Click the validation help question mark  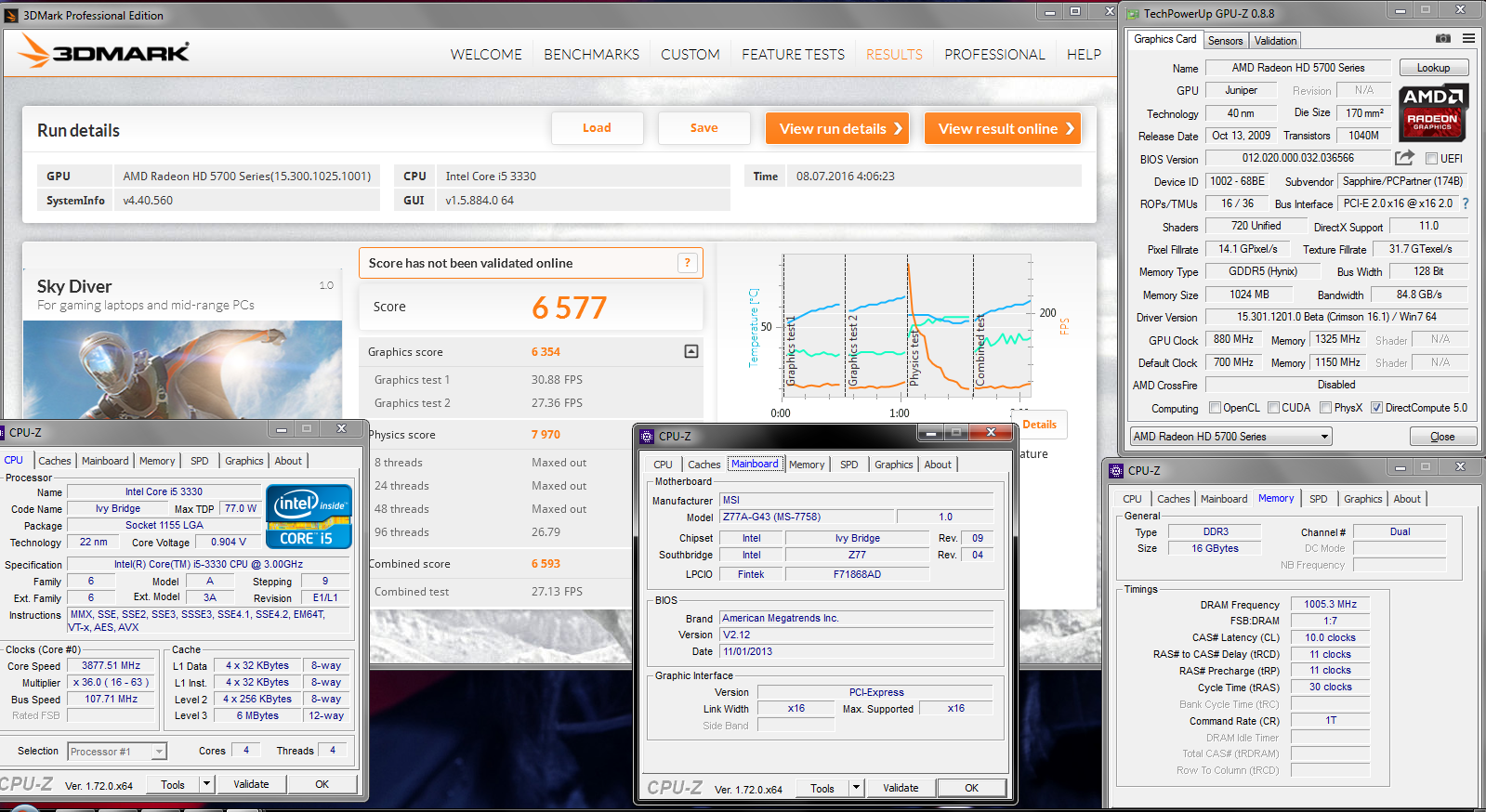[687, 263]
